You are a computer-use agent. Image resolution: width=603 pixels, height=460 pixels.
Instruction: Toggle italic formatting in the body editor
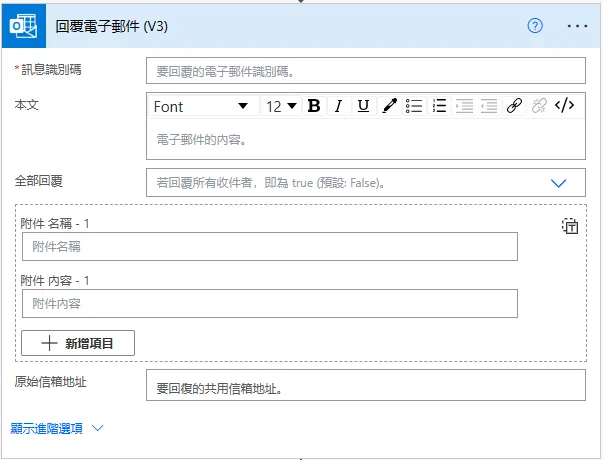[x=339, y=105]
